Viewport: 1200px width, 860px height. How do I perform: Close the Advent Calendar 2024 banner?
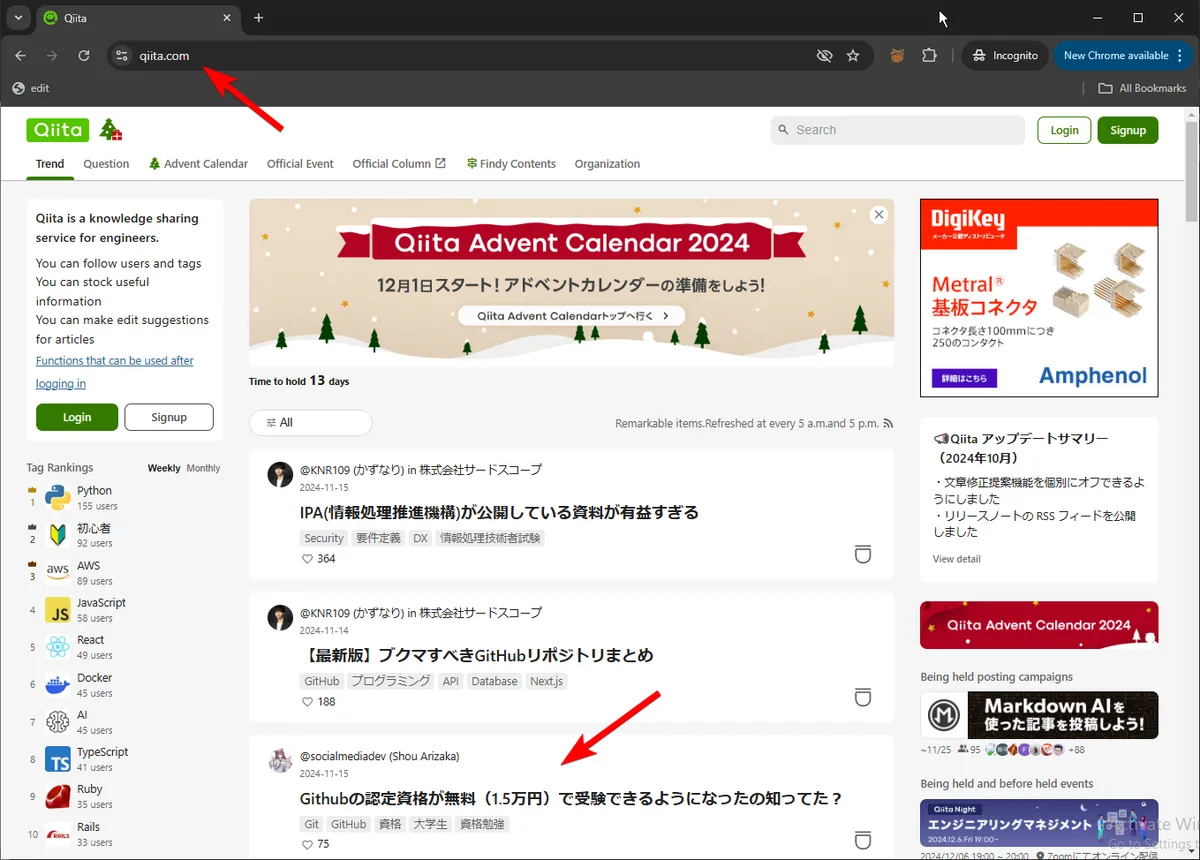click(x=879, y=215)
